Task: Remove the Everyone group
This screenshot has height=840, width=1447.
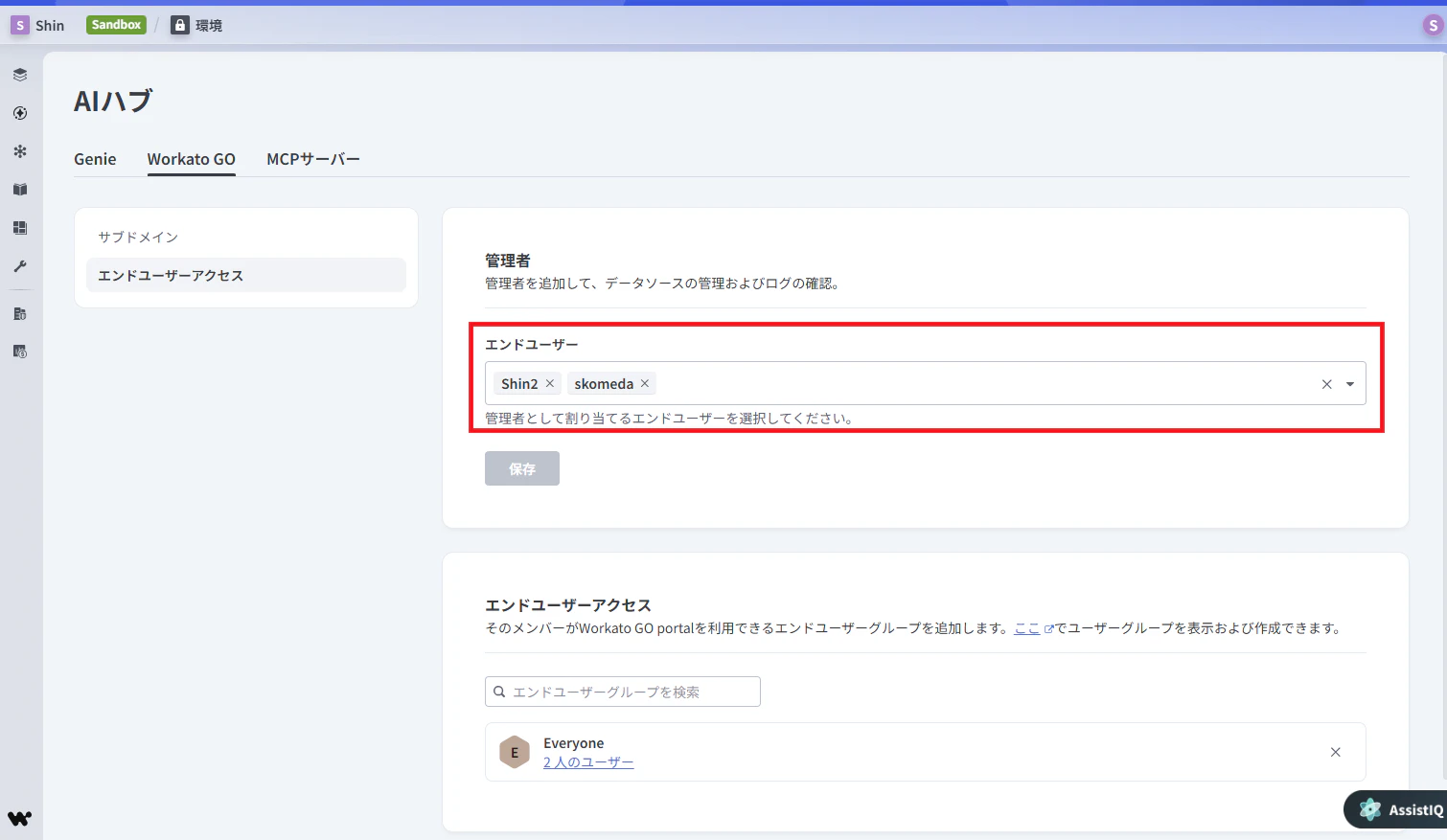Action: 1336,752
